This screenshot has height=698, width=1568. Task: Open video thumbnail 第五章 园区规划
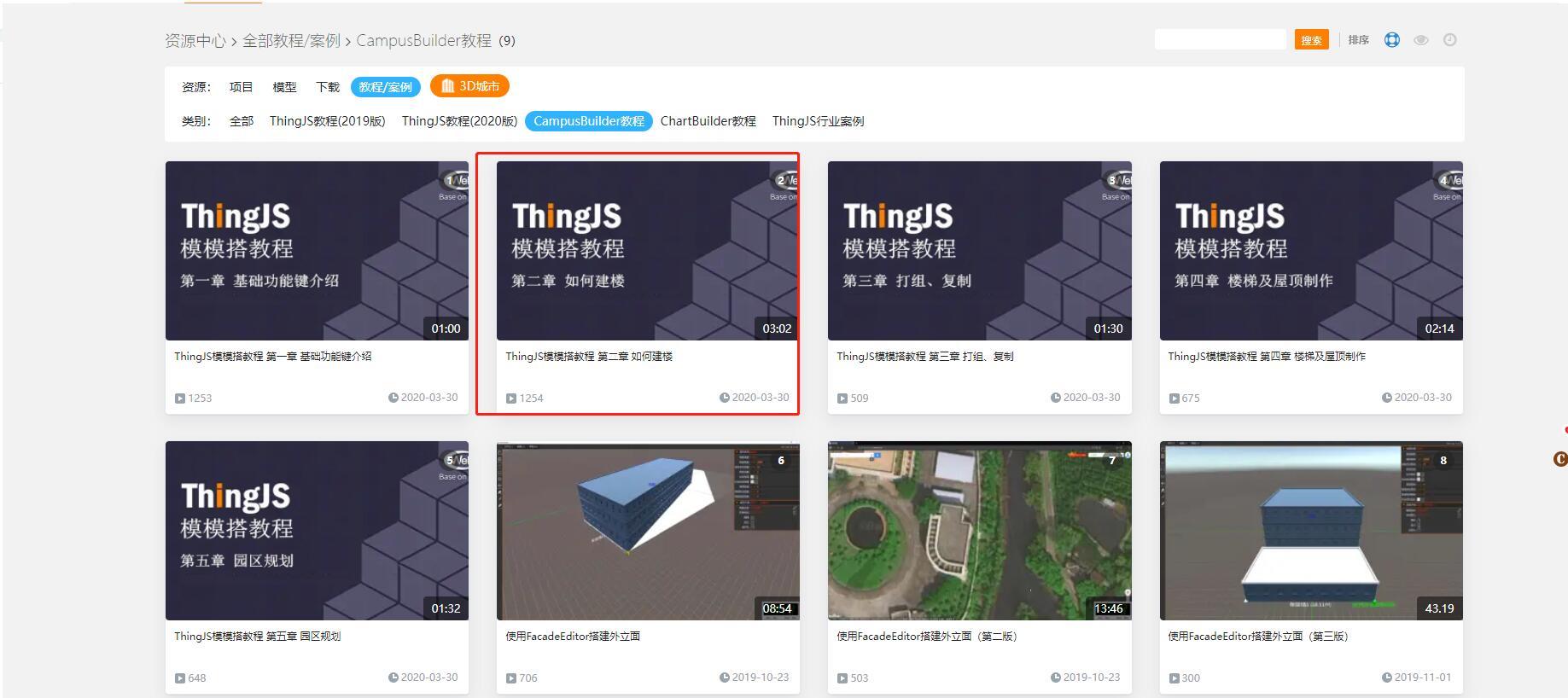tap(317, 531)
